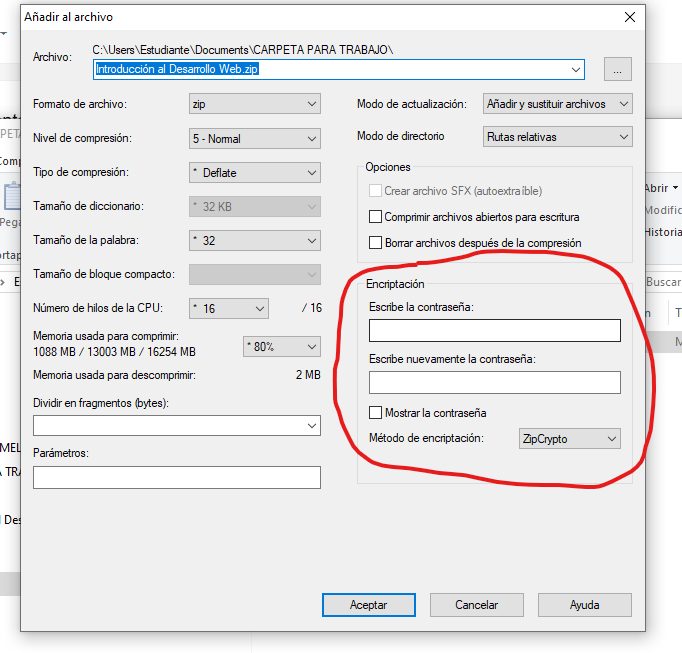Open Modo de directorio Rutas relativas dropdown
The image size is (682, 653).
[x=557, y=137]
